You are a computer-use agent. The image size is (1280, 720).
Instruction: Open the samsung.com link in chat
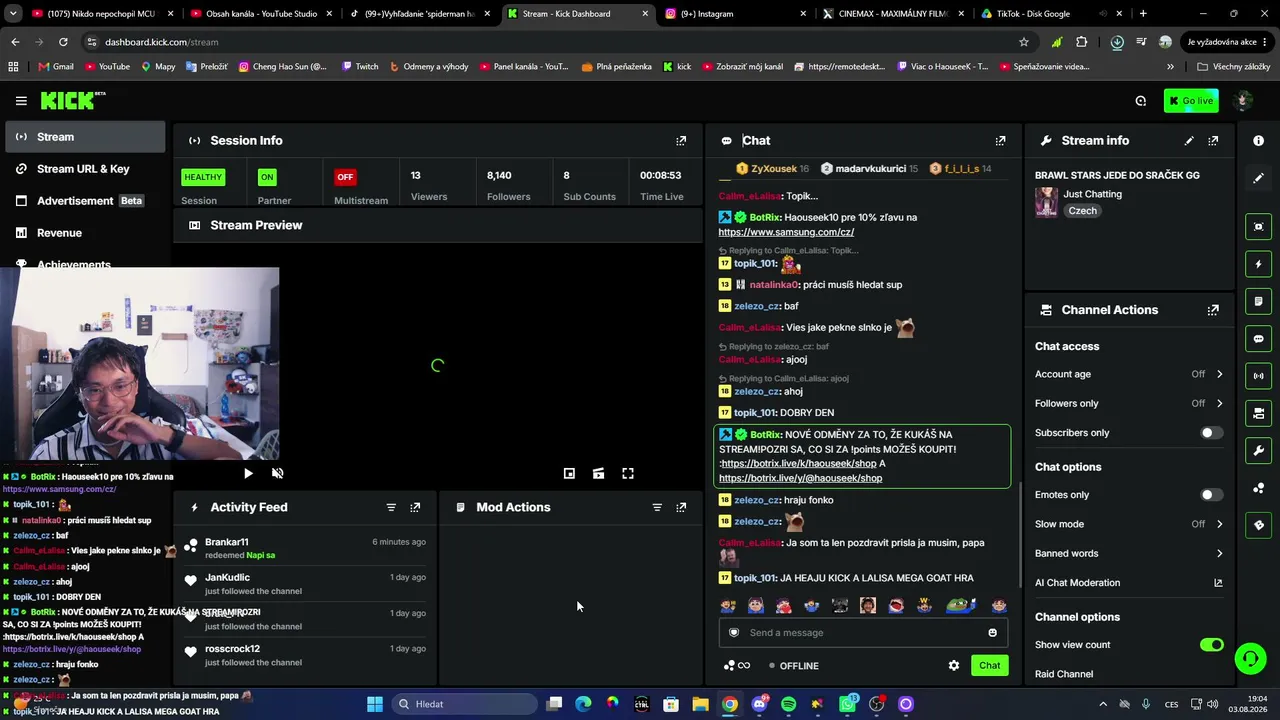tap(786, 232)
